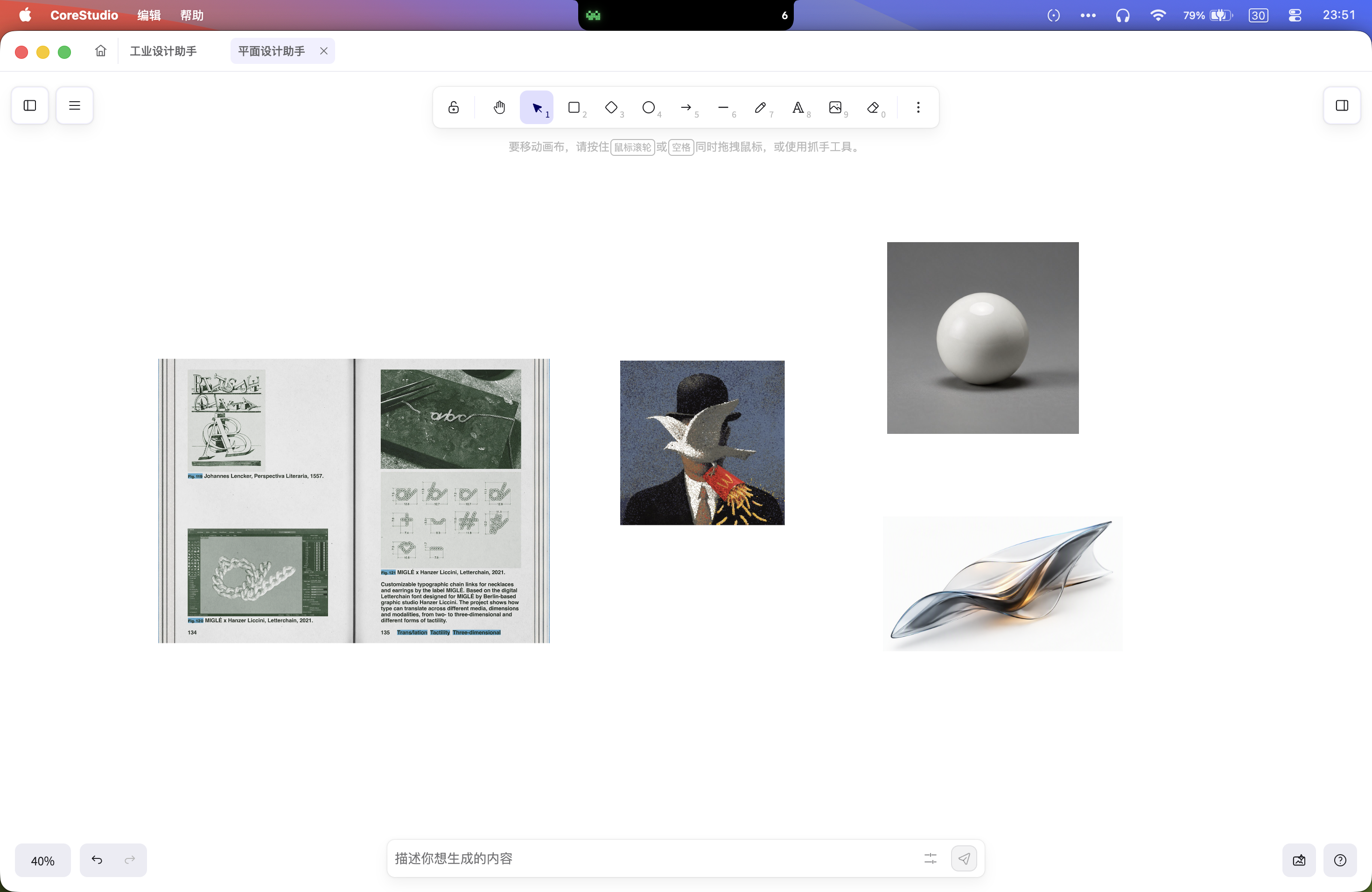The height and width of the screenshot is (892, 1372).
Task: Select the book spread image on canvas
Action: pyautogui.click(x=354, y=501)
